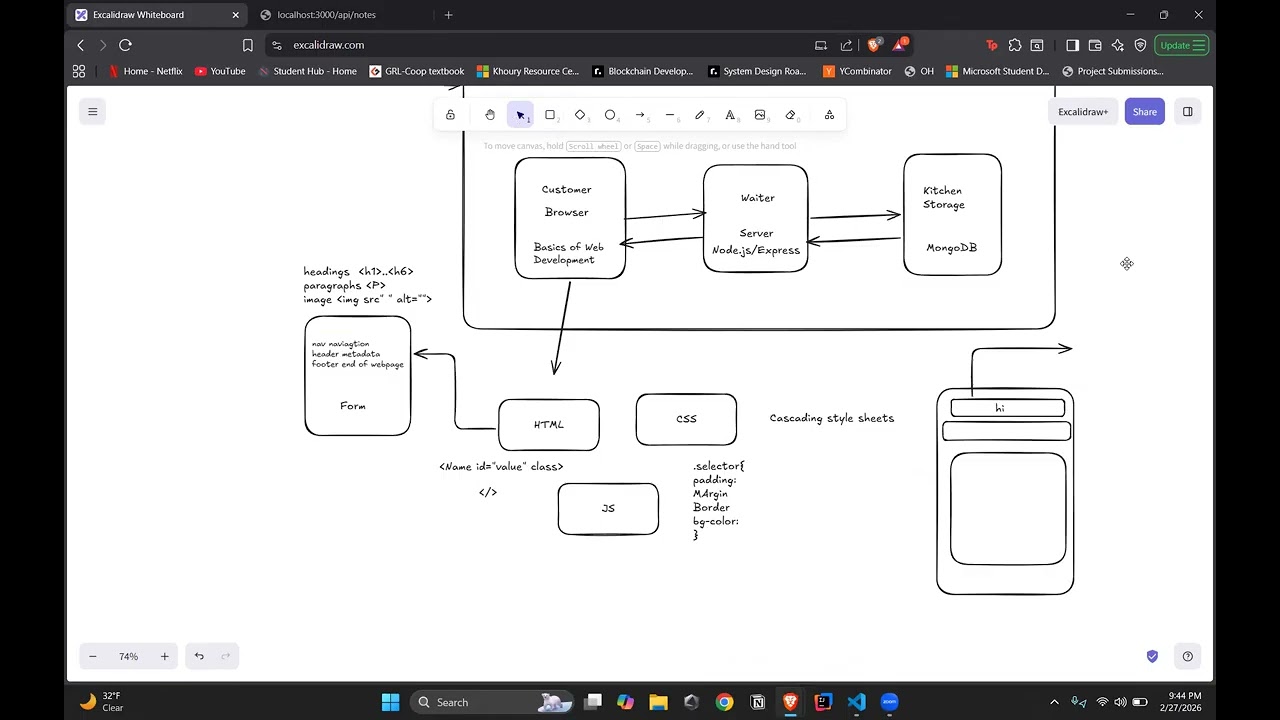Viewport: 1280px width, 720px height.
Task: Open the weather widget showing 32°F
Action: click(102, 702)
